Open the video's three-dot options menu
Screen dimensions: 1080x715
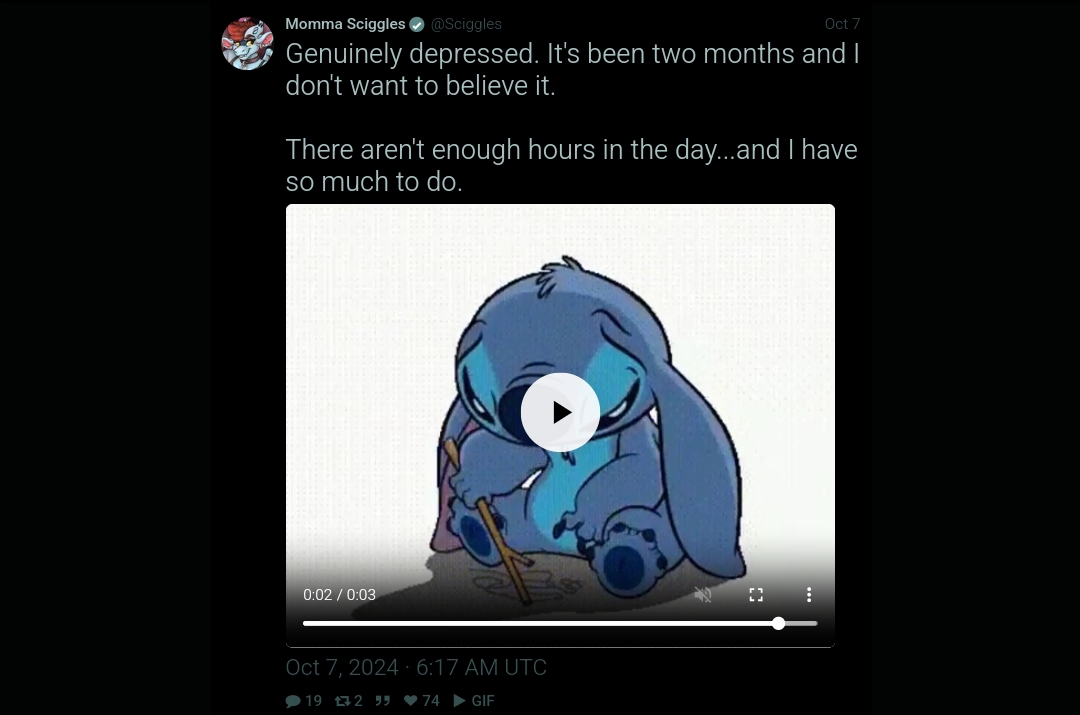[x=809, y=594]
